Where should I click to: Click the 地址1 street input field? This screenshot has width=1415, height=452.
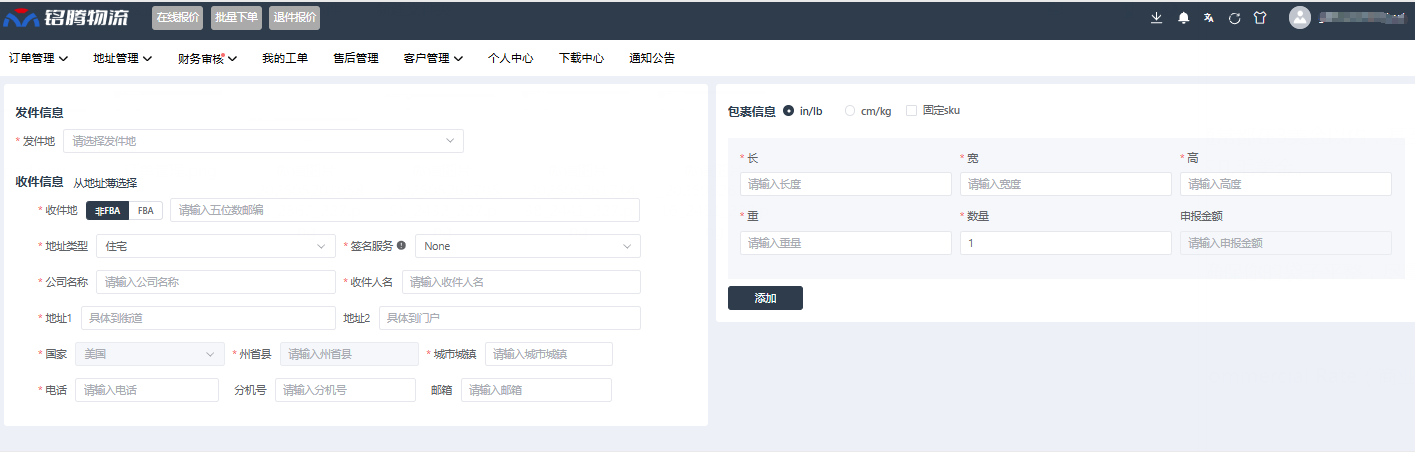tap(208, 318)
